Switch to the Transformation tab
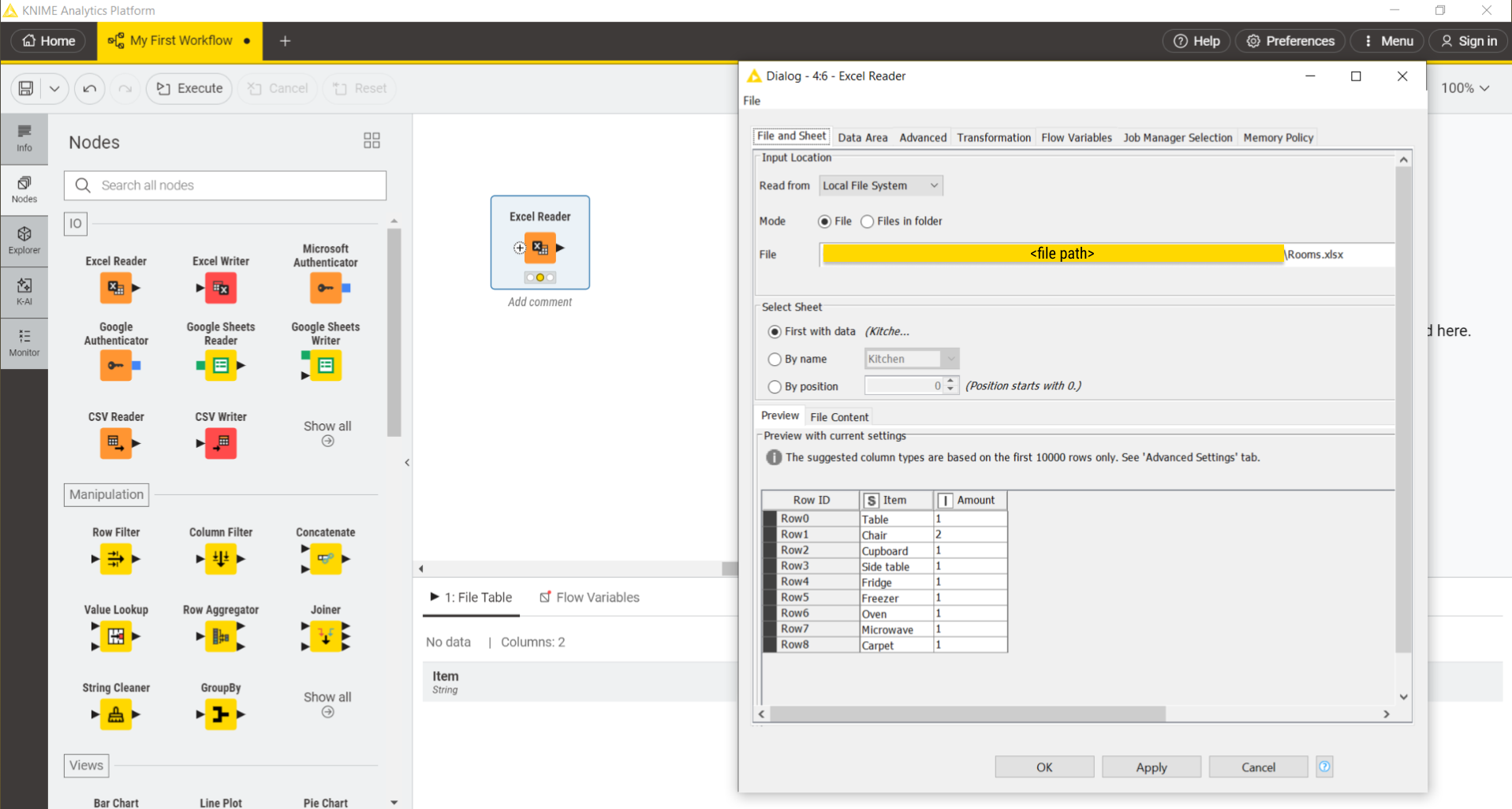Screen dimensions: 1512x809 [993, 137]
